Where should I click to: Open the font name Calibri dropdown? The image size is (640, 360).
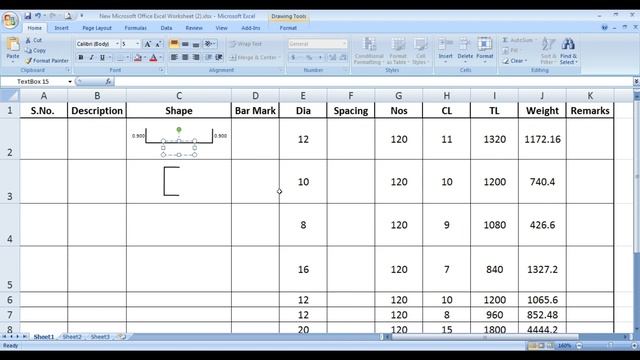[117, 44]
